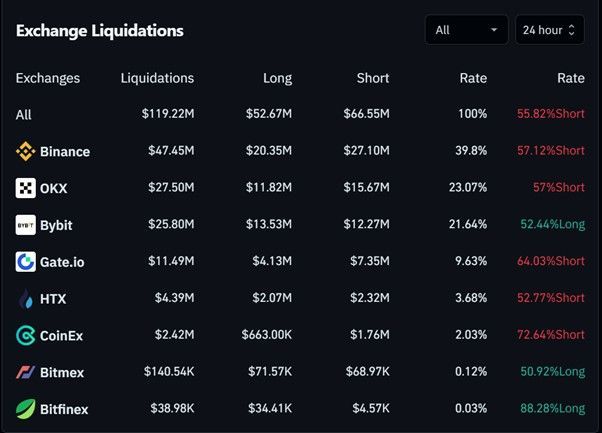Sort by Short column header
The height and width of the screenshot is (433, 602).
pyautogui.click(x=373, y=78)
